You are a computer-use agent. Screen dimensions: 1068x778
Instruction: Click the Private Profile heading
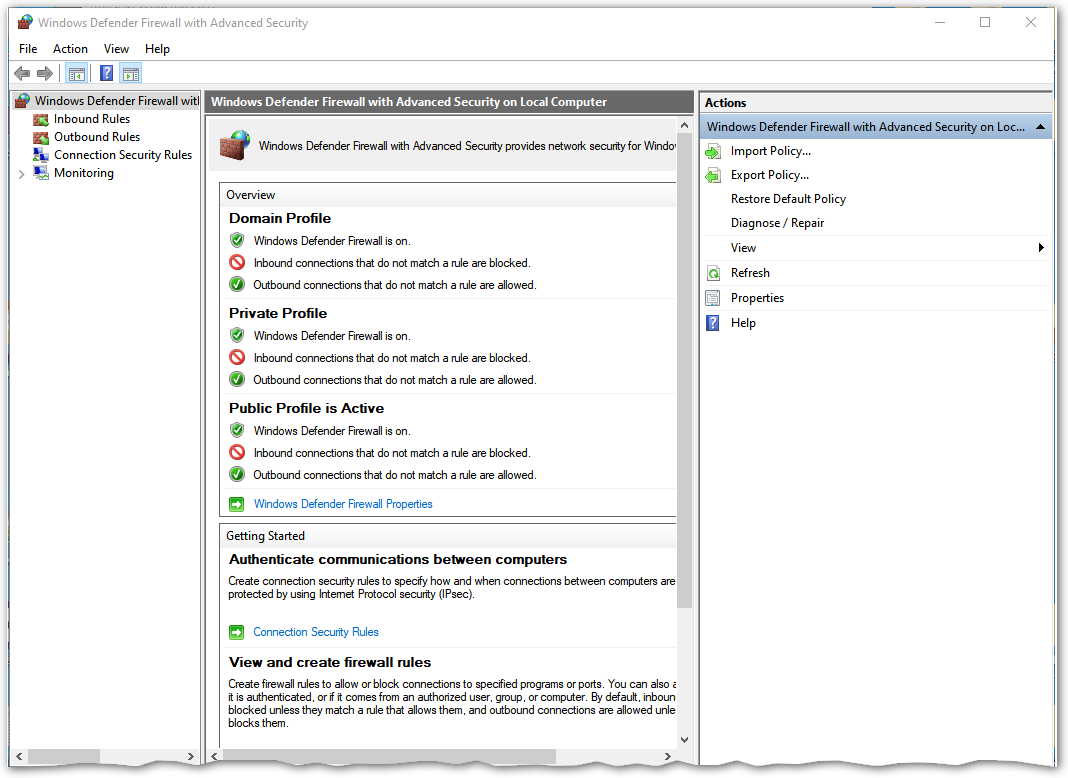pos(278,313)
